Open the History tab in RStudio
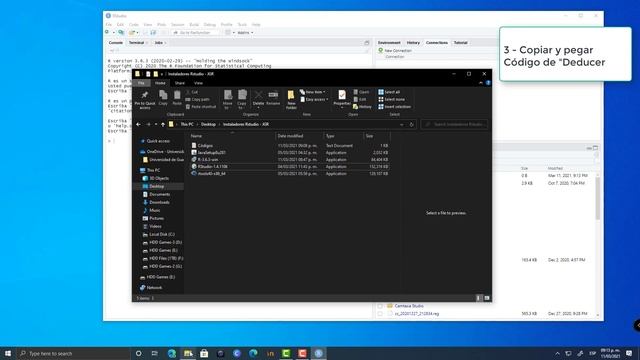 413,43
